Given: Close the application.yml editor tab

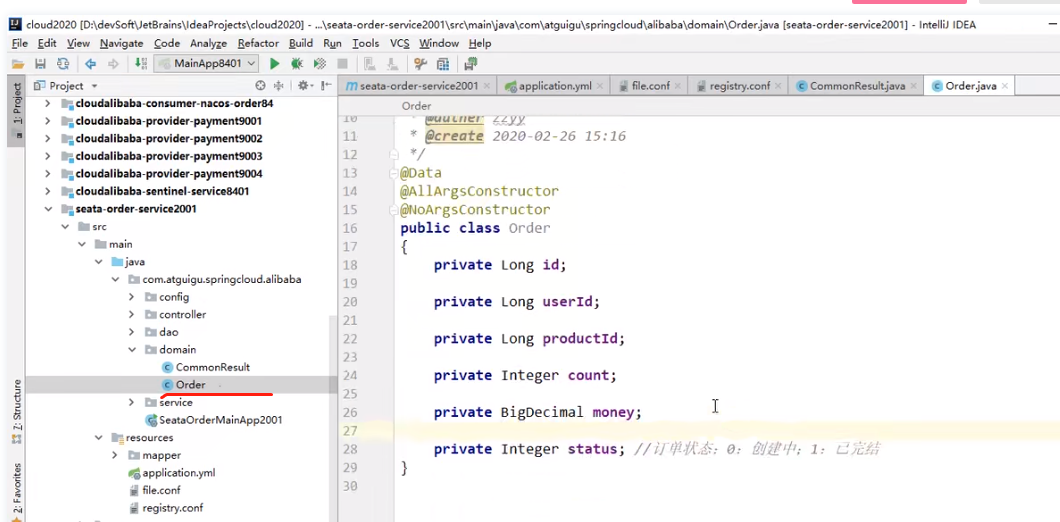Looking at the screenshot, I should tap(601, 86).
